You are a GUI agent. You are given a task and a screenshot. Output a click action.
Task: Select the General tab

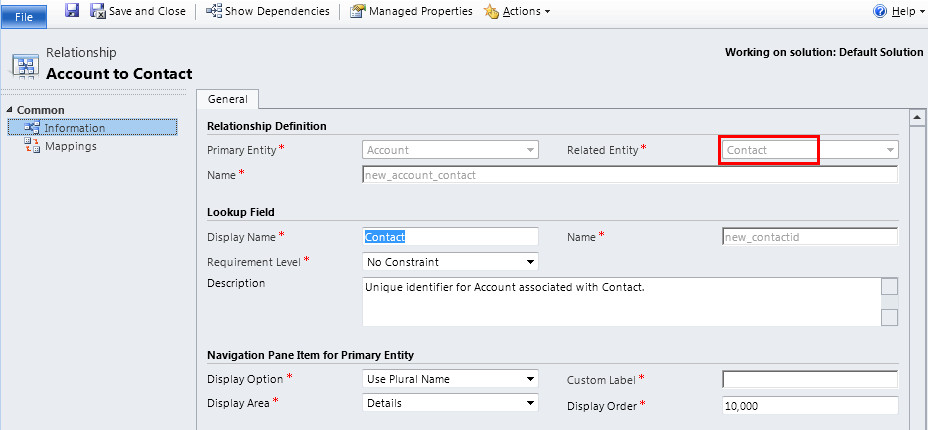tap(228, 99)
